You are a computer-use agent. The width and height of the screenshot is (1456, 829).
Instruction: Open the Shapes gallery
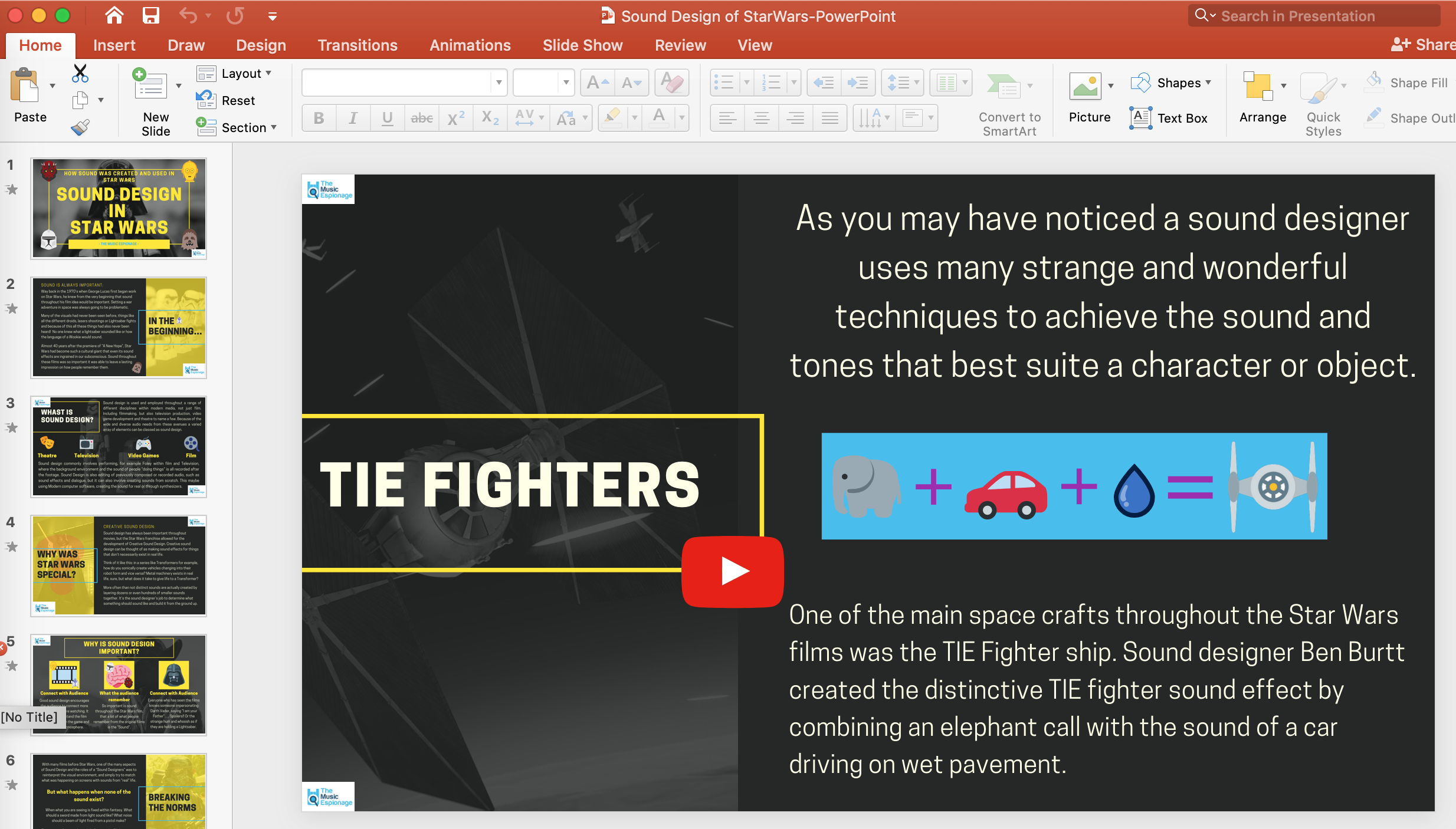coord(1170,83)
